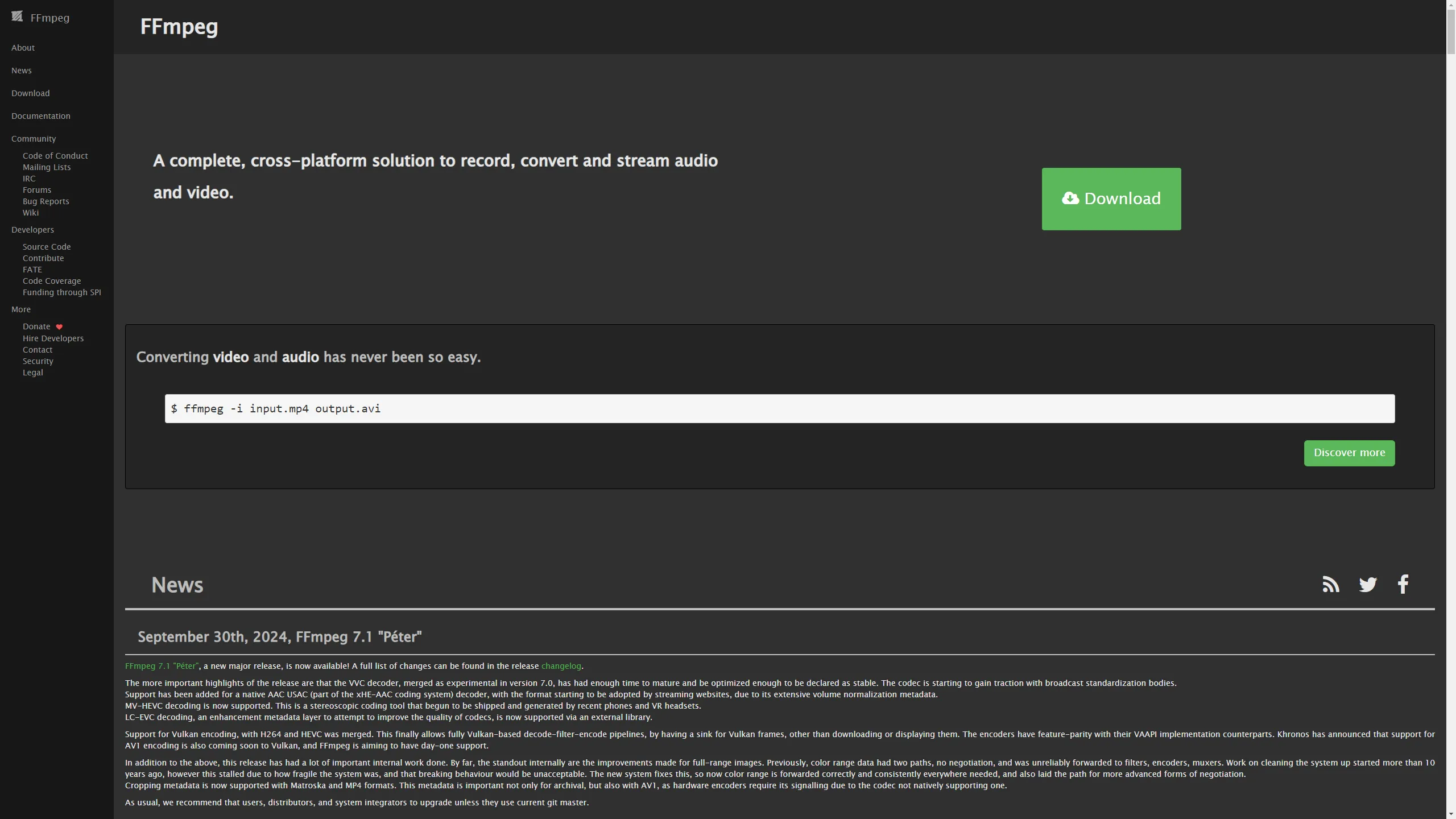Viewport: 1456px width, 819px height.
Task: Click the FFmpeg brand text in sidebar
Action: pos(50,18)
